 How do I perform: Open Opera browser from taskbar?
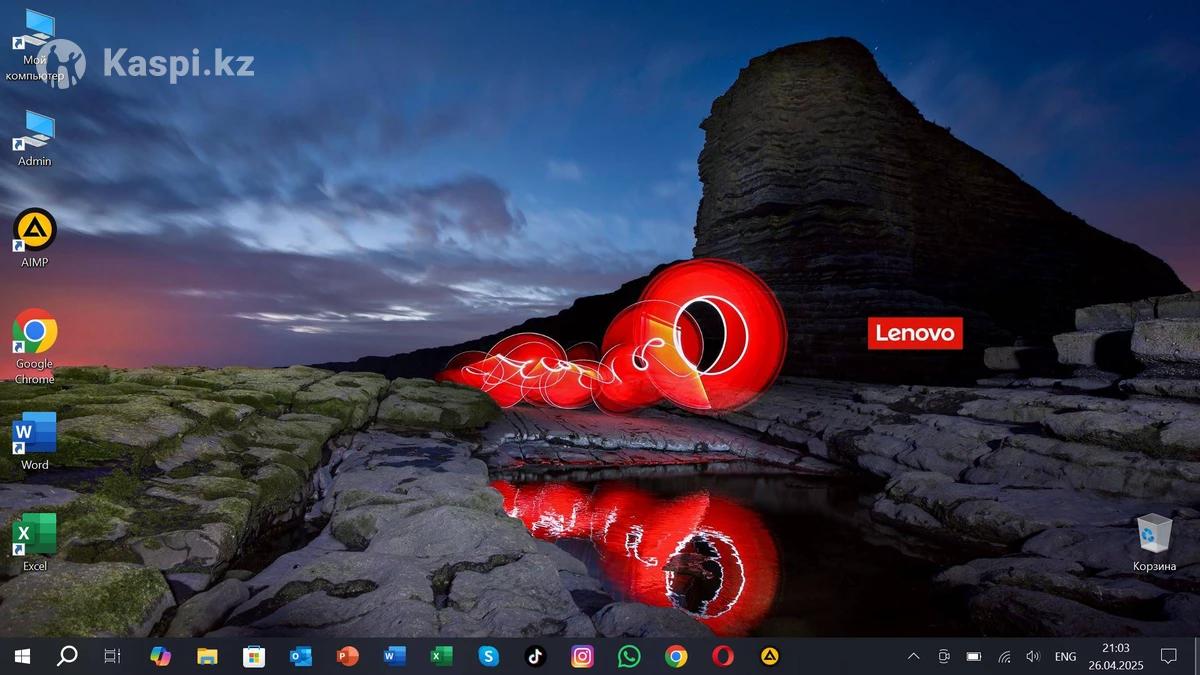click(x=723, y=656)
